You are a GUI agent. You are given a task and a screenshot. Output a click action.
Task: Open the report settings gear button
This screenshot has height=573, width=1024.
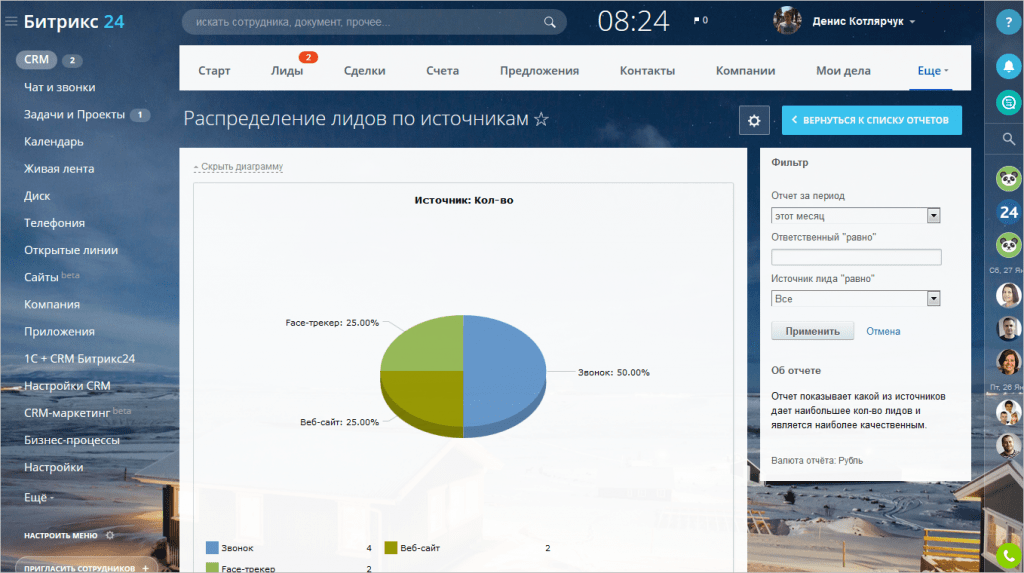754,120
